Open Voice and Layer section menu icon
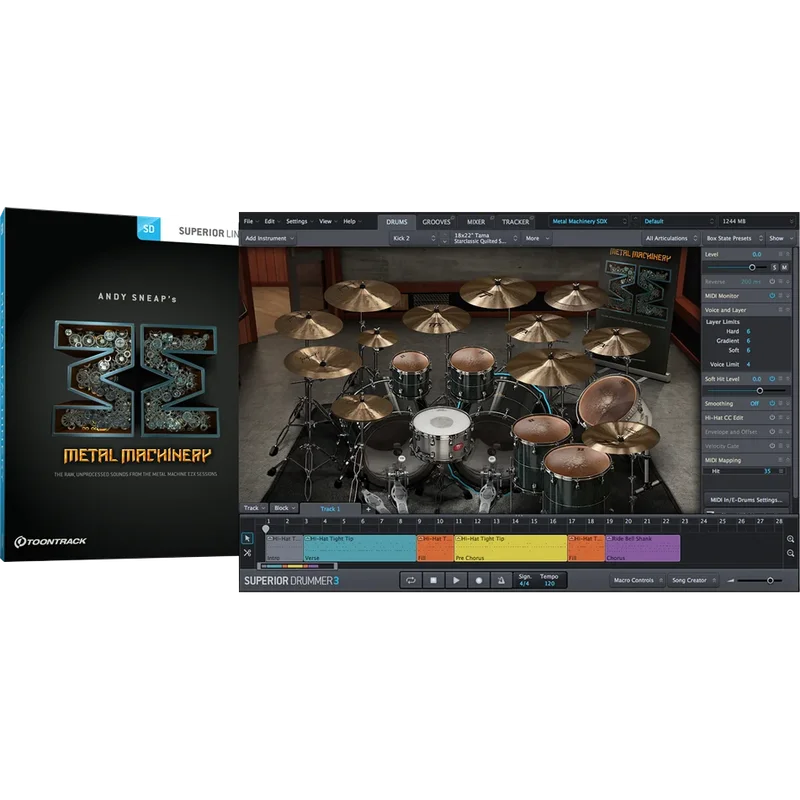Image resolution: width=800 pixels, height=800 pixels. [781, 310]
